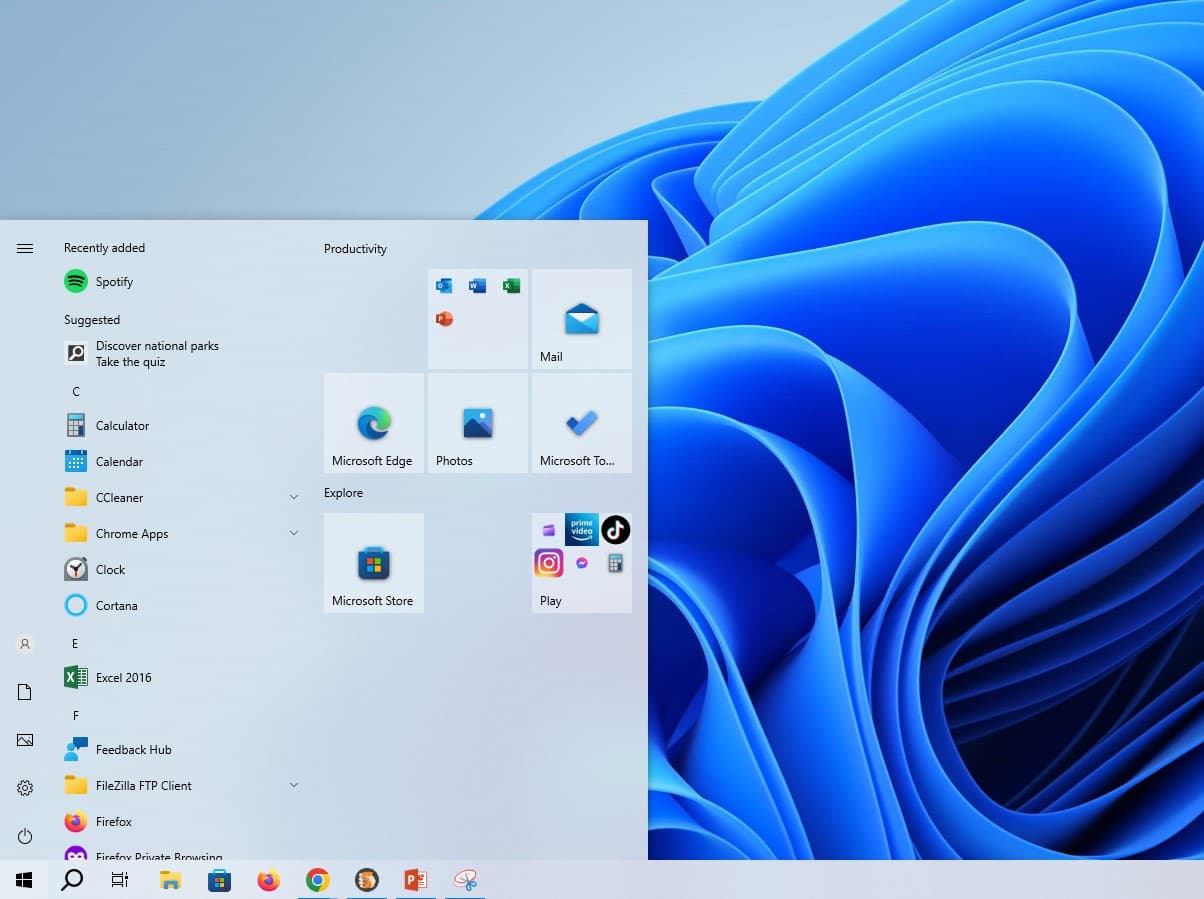Open the Start menu hamburger button
This screenshot has height=899, width=1204.
(24, 247)
